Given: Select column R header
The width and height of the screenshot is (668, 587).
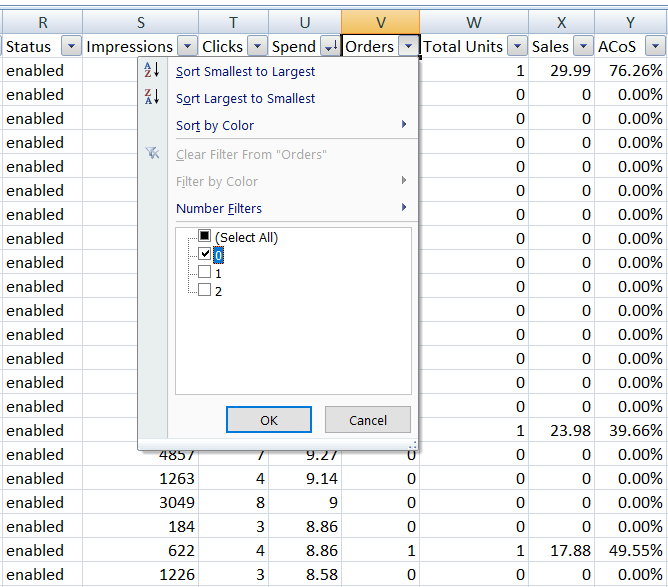Looking at the screenshot, I should [x=43, y=22].
